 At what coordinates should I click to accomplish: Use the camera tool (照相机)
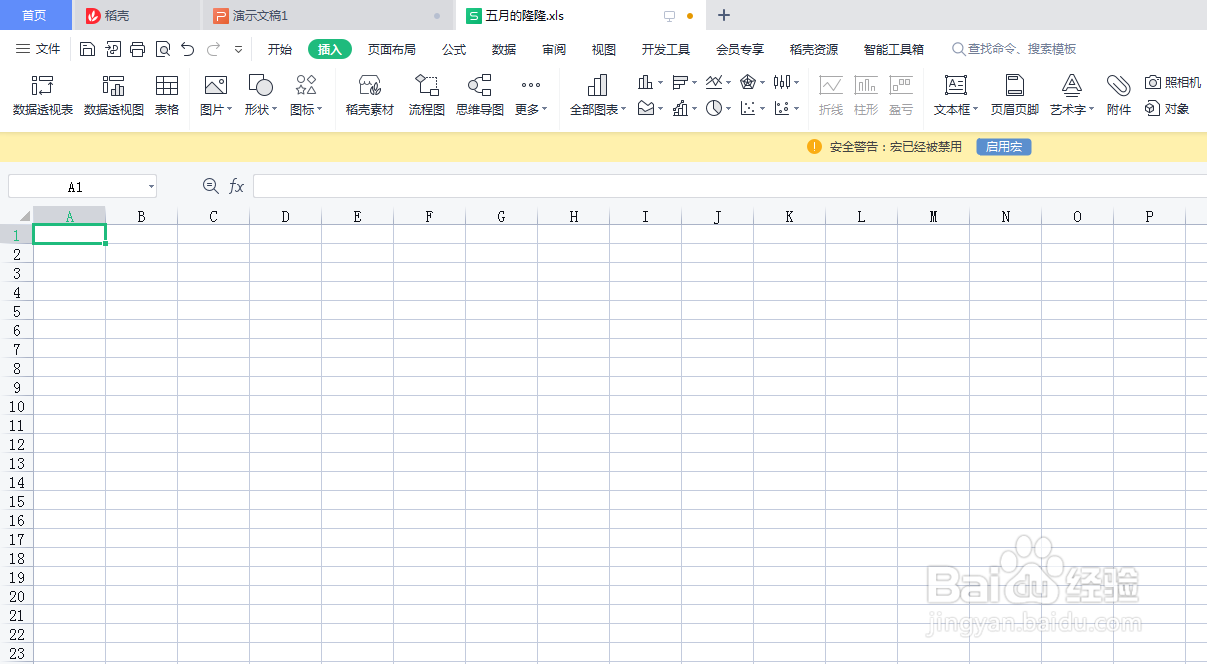(1173, 84)
